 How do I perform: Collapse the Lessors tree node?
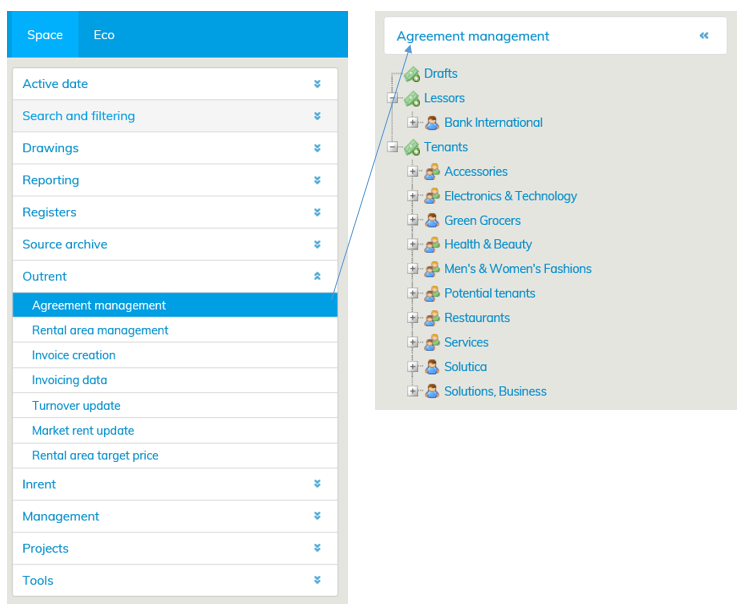pyautogui.click(x=393, y=98)
